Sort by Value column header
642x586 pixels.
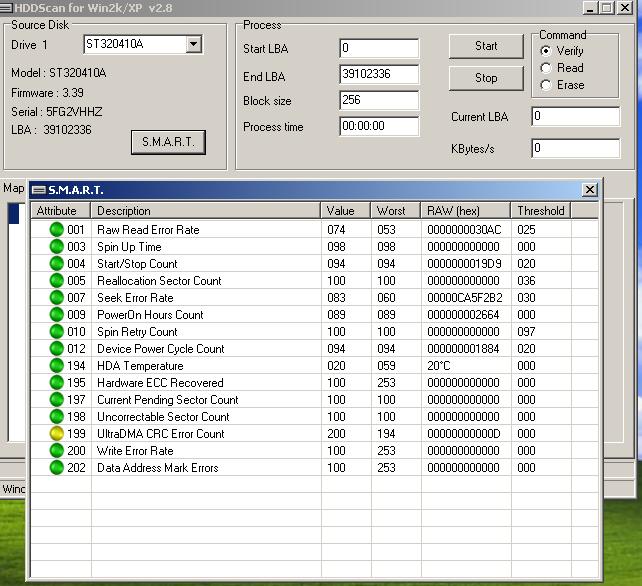click(x=346, y=210)
